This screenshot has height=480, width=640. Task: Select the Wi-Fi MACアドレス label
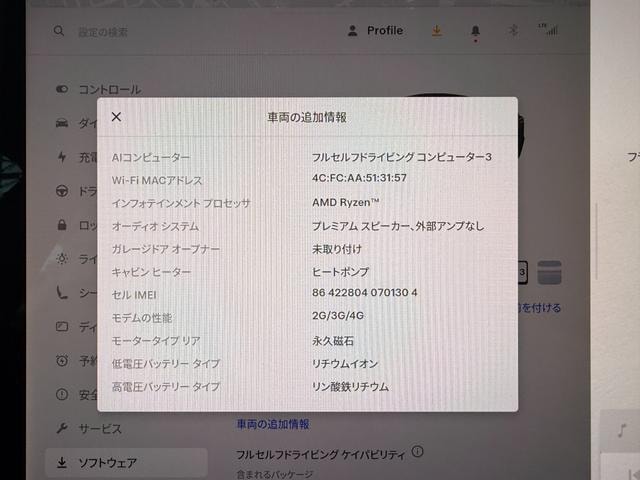point(157,180)
